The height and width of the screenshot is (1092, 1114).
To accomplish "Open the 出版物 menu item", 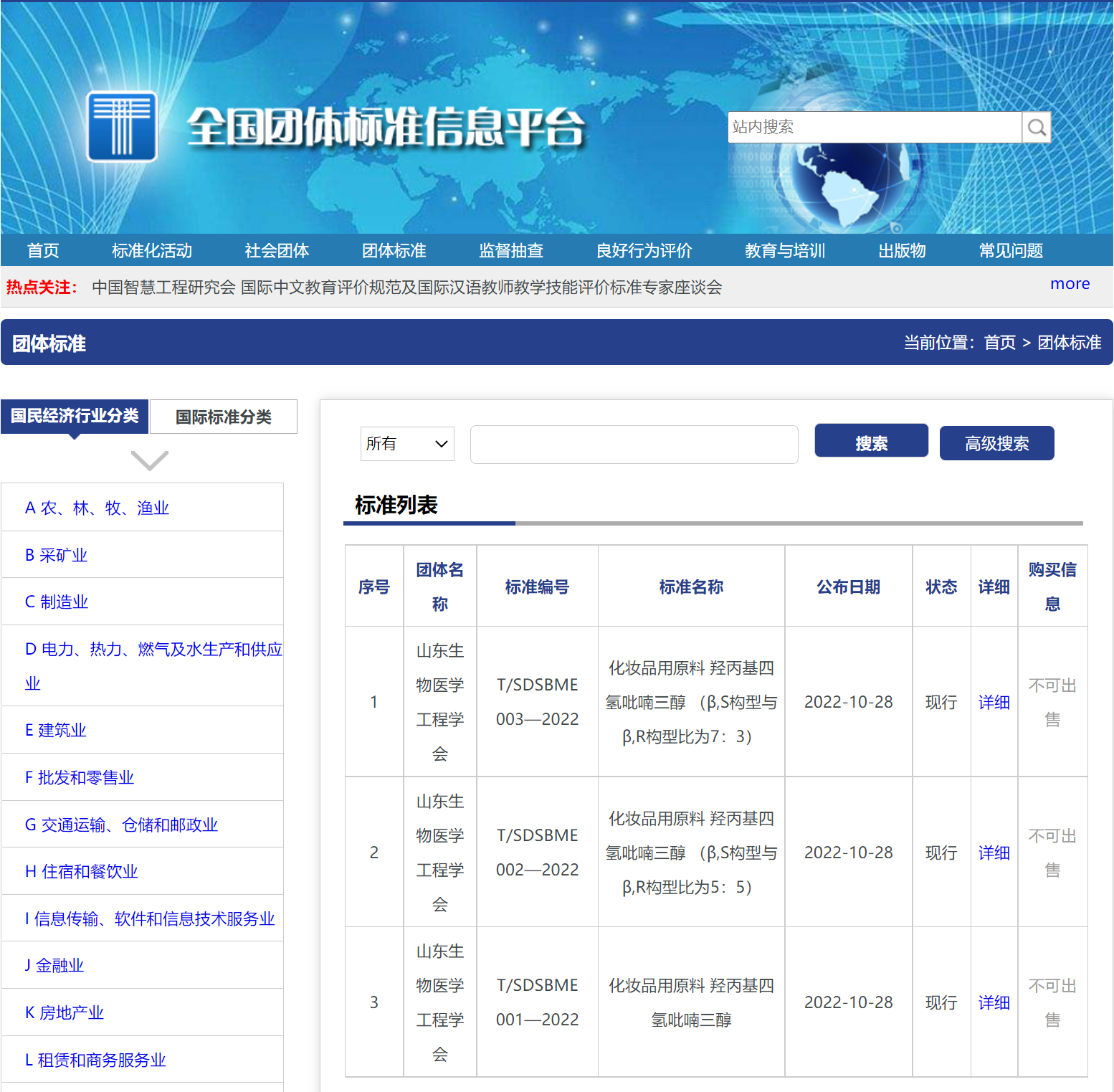I will click(x=902, y=250).
